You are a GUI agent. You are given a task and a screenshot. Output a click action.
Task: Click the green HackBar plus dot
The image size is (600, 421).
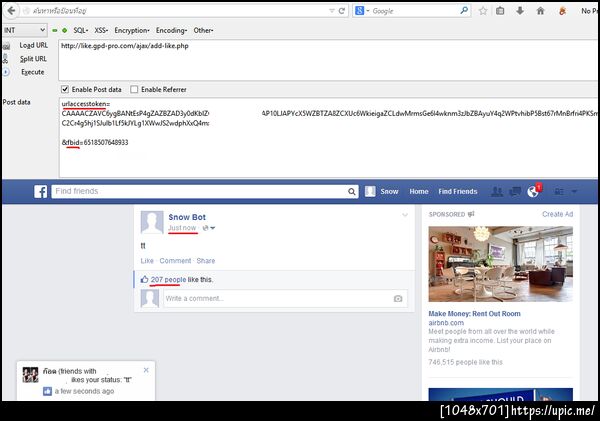pyautogui.click(x=64, y=30)
